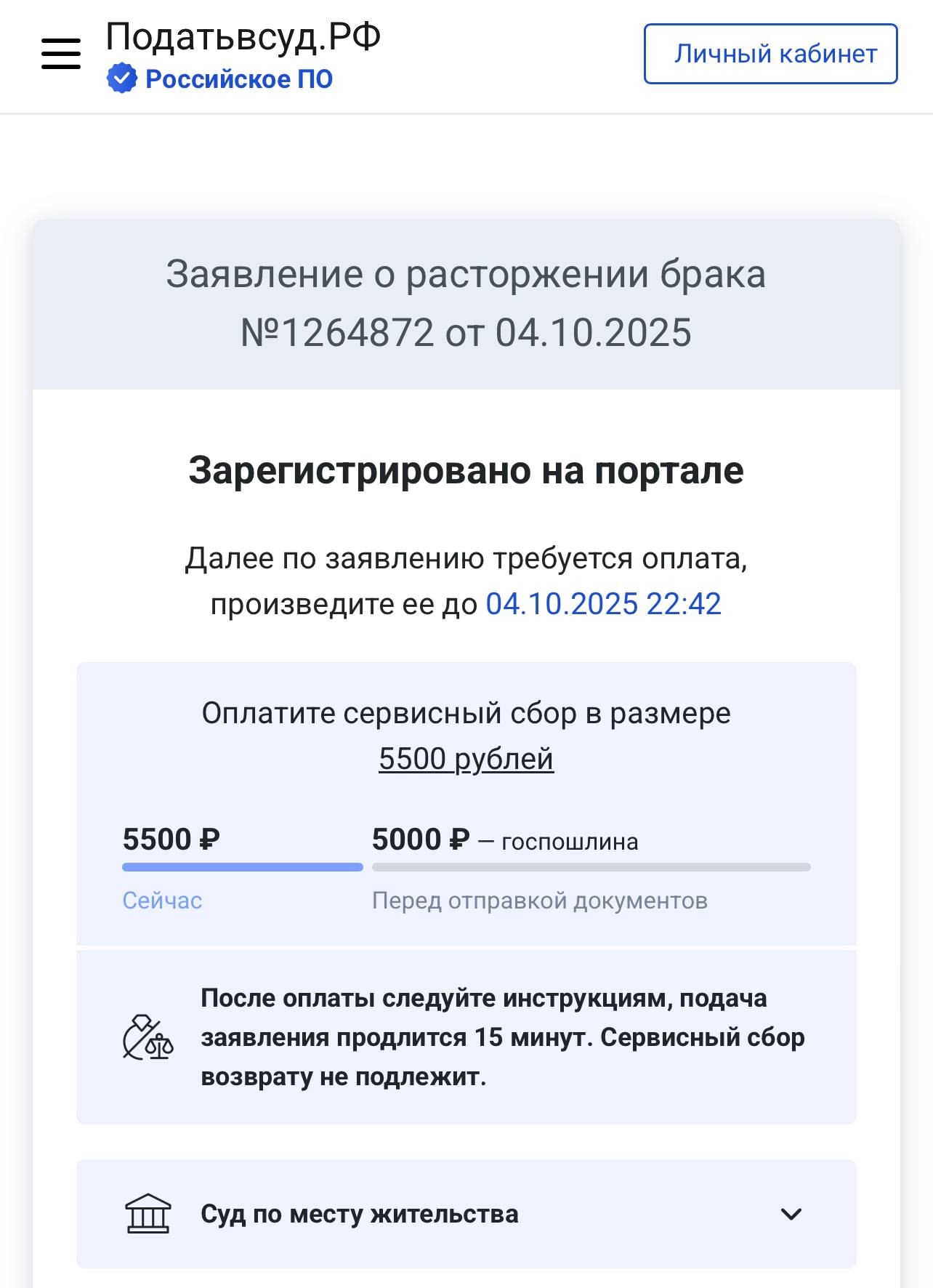Click Перед отправкой документов stage label
Viewport: 933px width, 1288px height.
point(539,901)
